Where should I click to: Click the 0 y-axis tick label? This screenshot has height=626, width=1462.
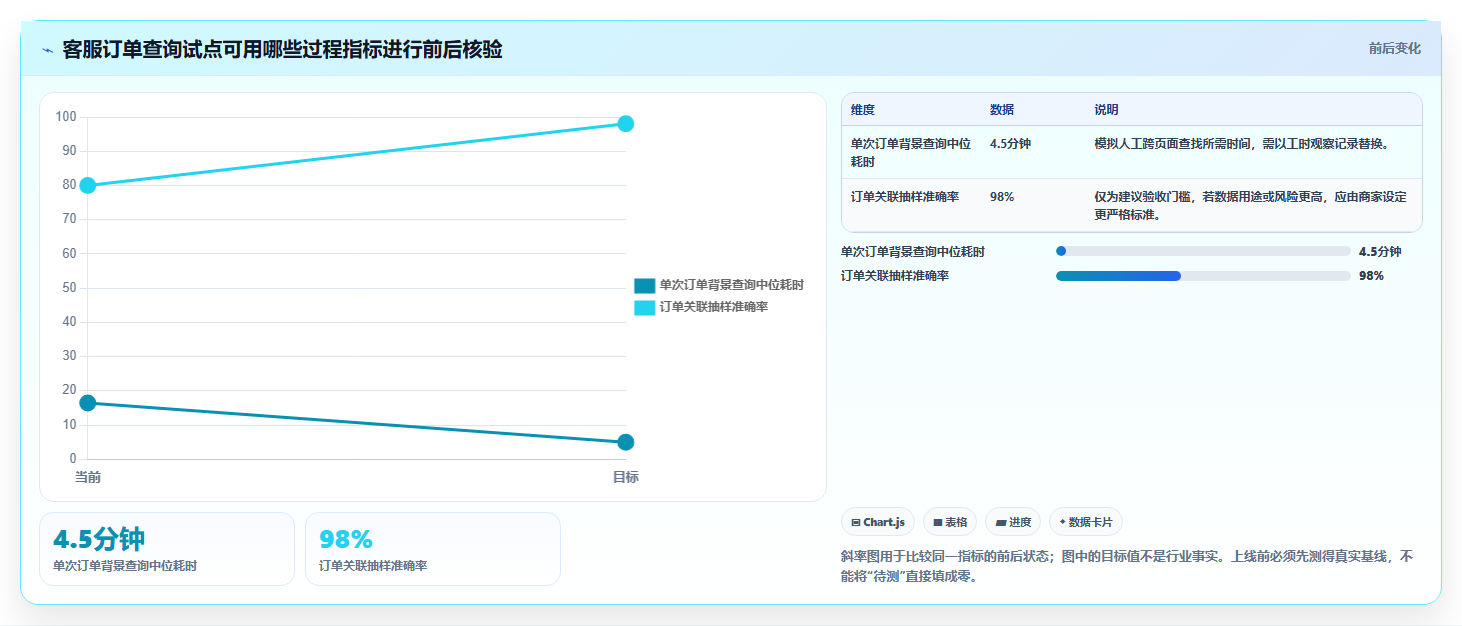[73, 459]
